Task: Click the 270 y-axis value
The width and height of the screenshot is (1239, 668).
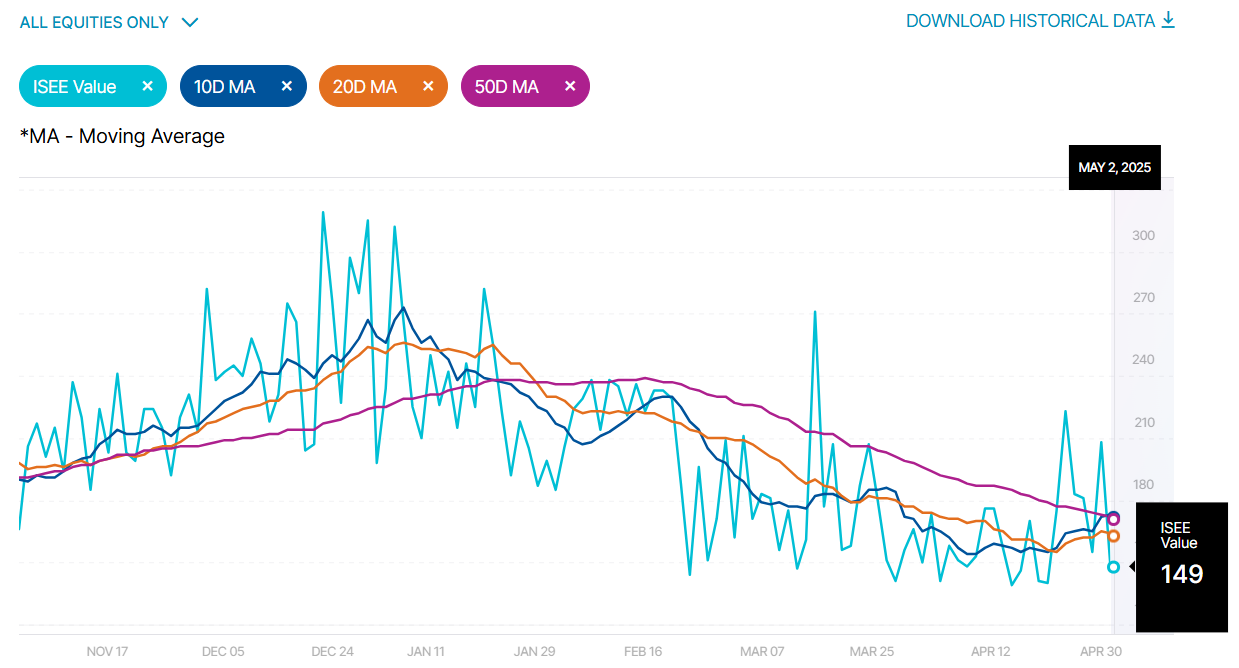Action: pos(1143,298)
